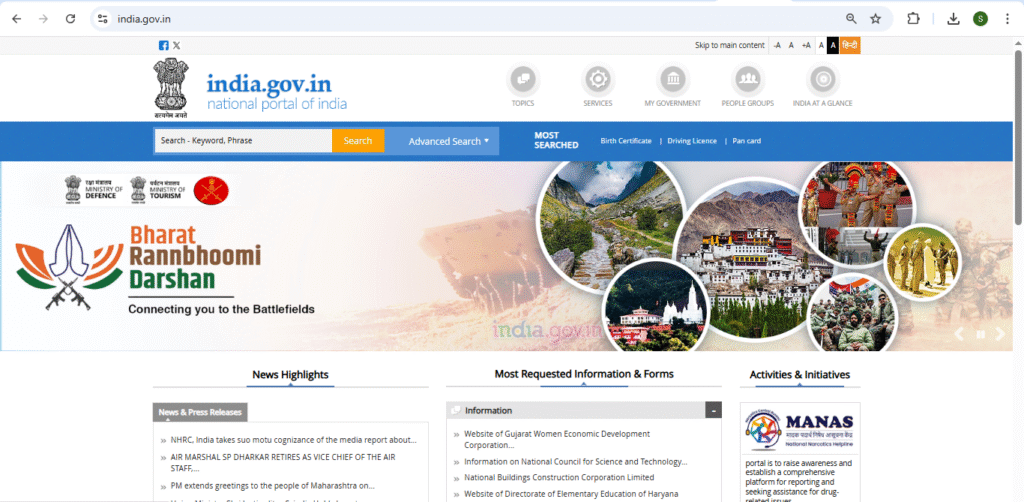Open the Pan card most searched link

pyautogui.click(x=746, y=141)
